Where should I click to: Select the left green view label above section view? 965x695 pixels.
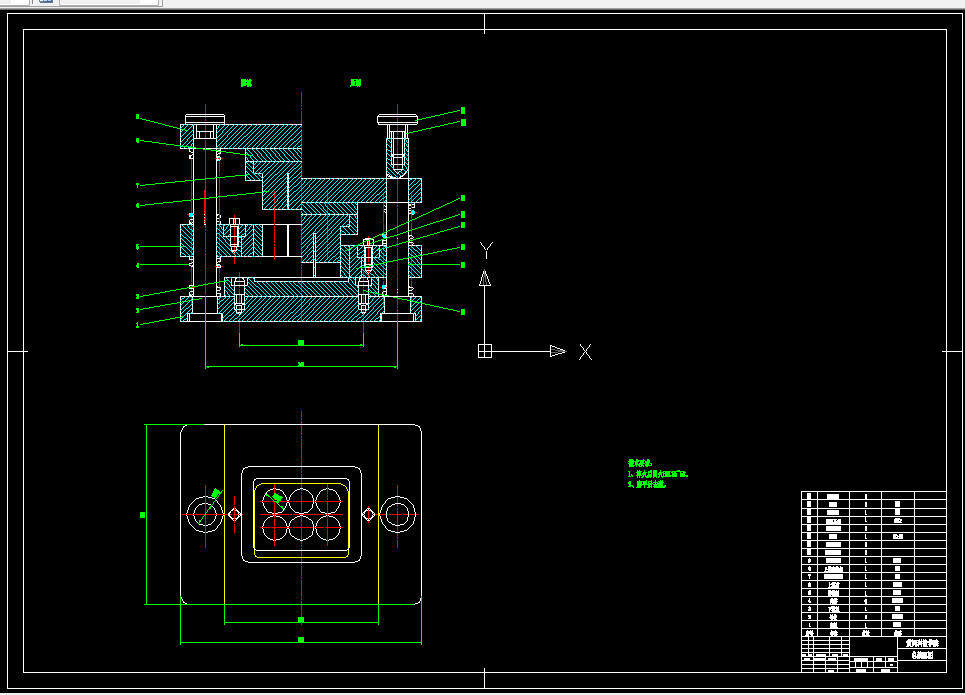(246, 82)
